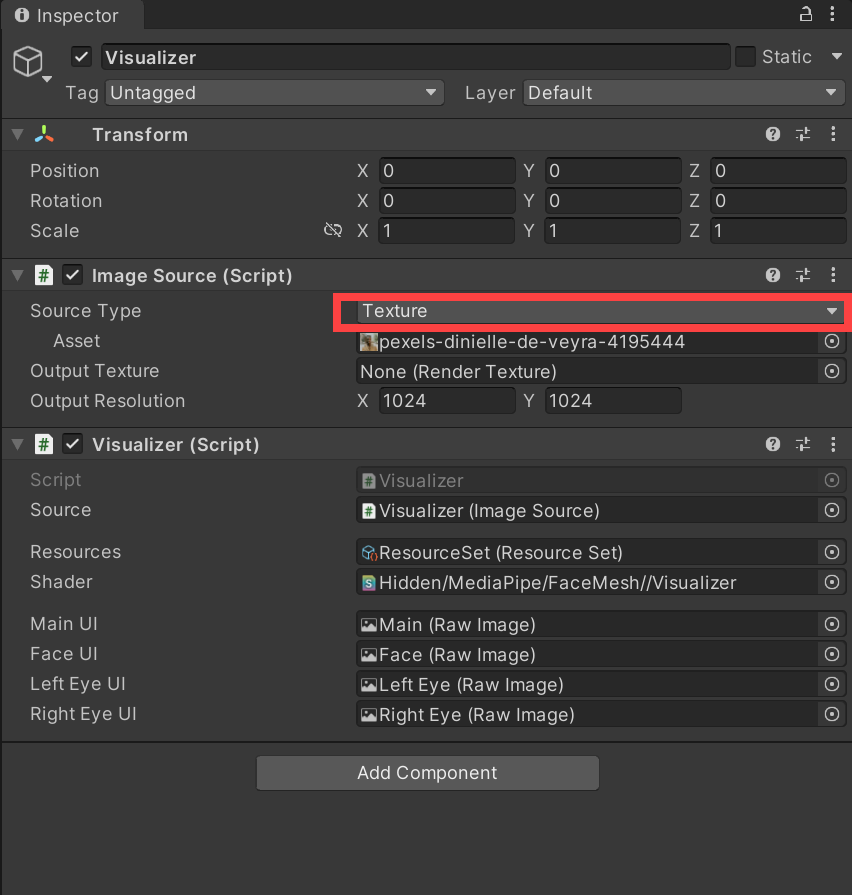Click the GameObject cube icon picker
The width and height of the screenshot is (852, 895).
click(x=28, y=61)
